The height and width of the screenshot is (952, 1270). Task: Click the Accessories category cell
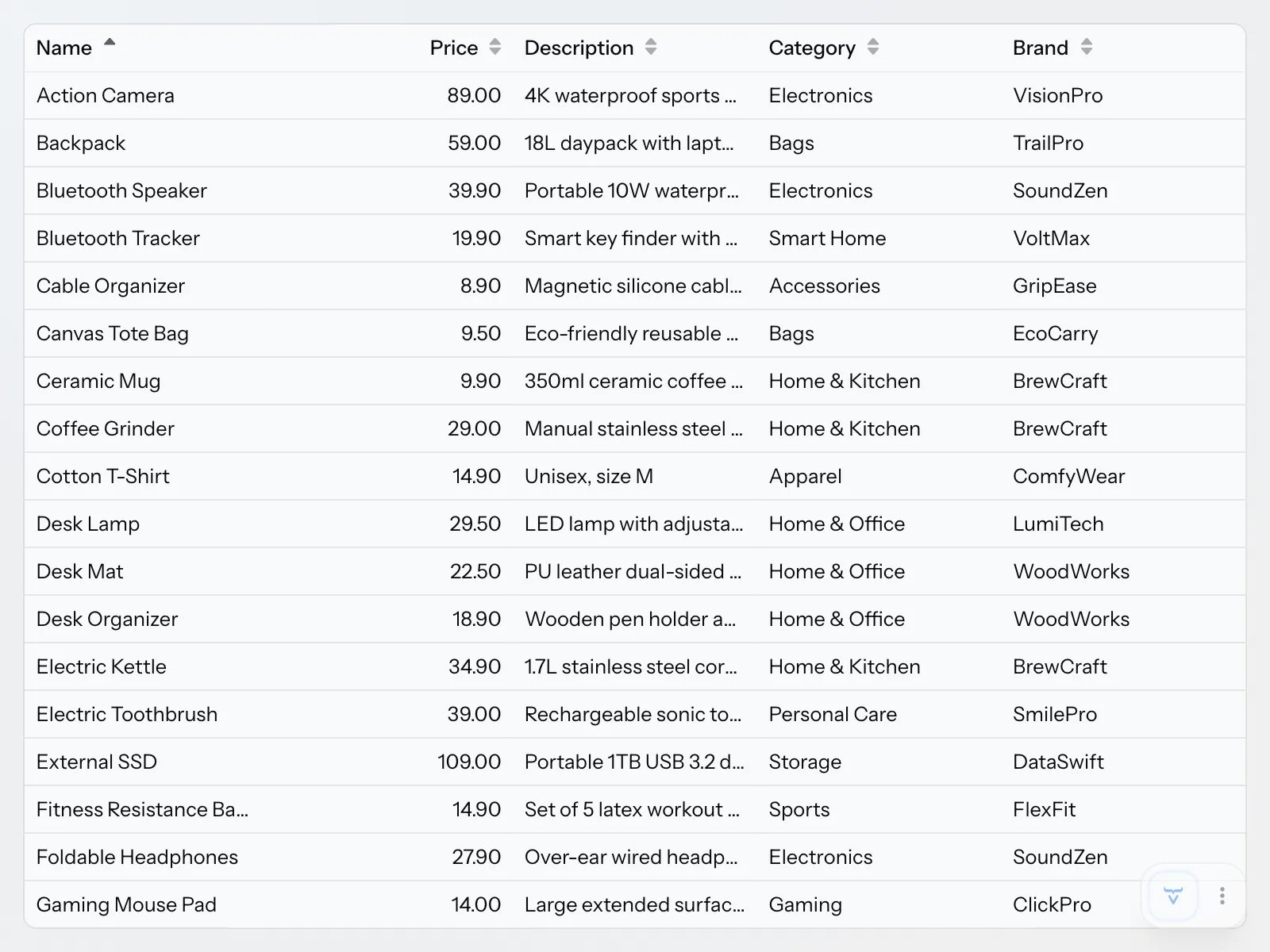(825, 286)
